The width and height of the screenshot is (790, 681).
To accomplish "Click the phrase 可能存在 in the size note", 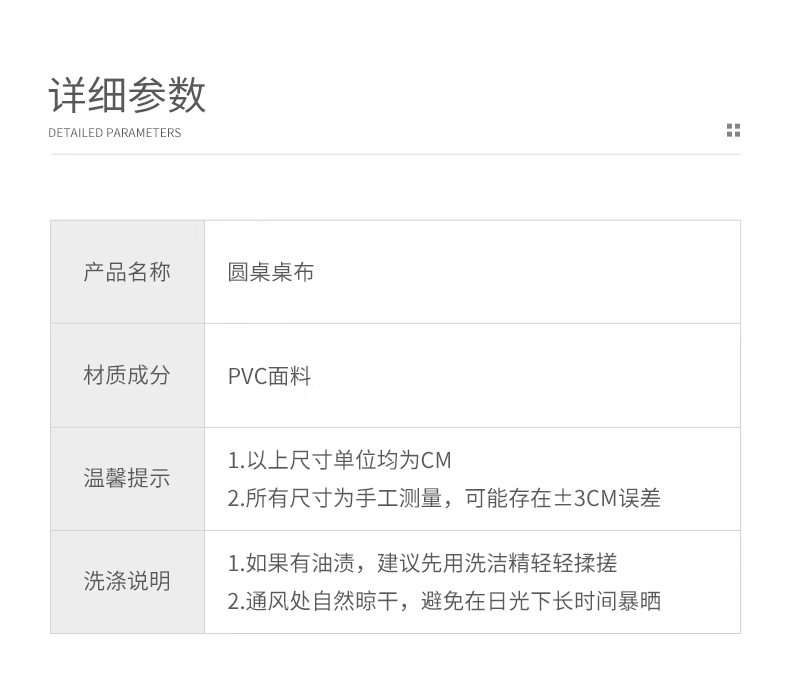I will point(509,498).
